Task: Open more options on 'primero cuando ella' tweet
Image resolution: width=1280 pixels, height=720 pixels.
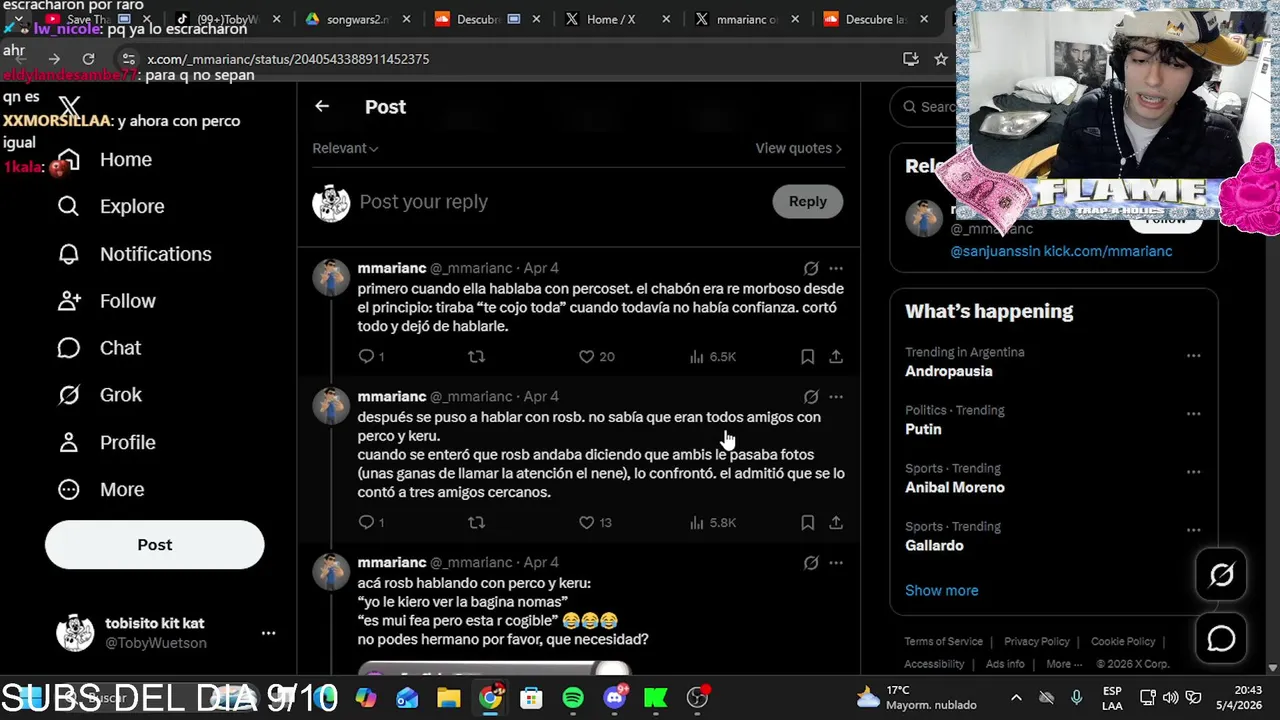Action: click(836, 268)
